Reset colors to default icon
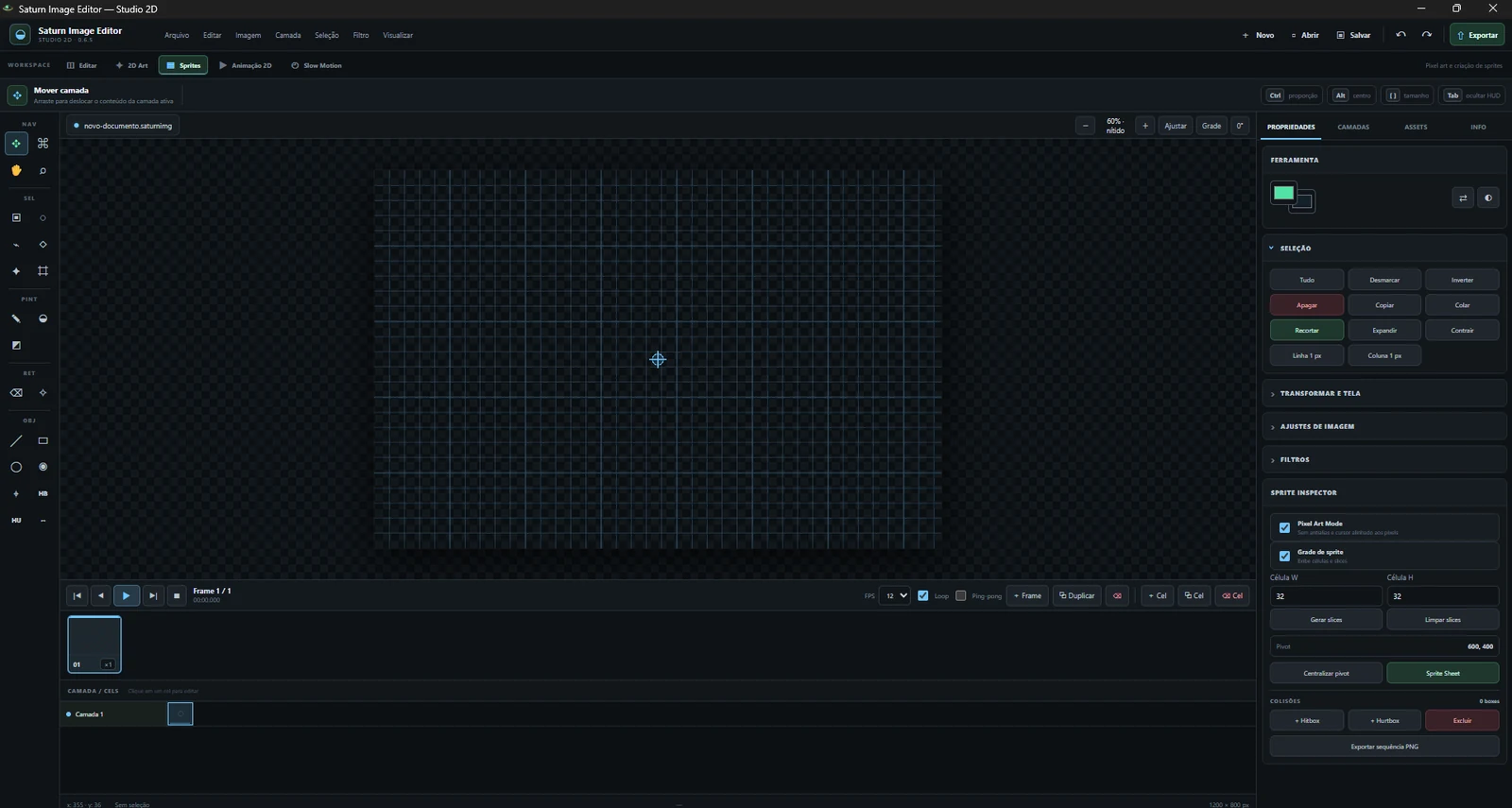 (1488, 198)
